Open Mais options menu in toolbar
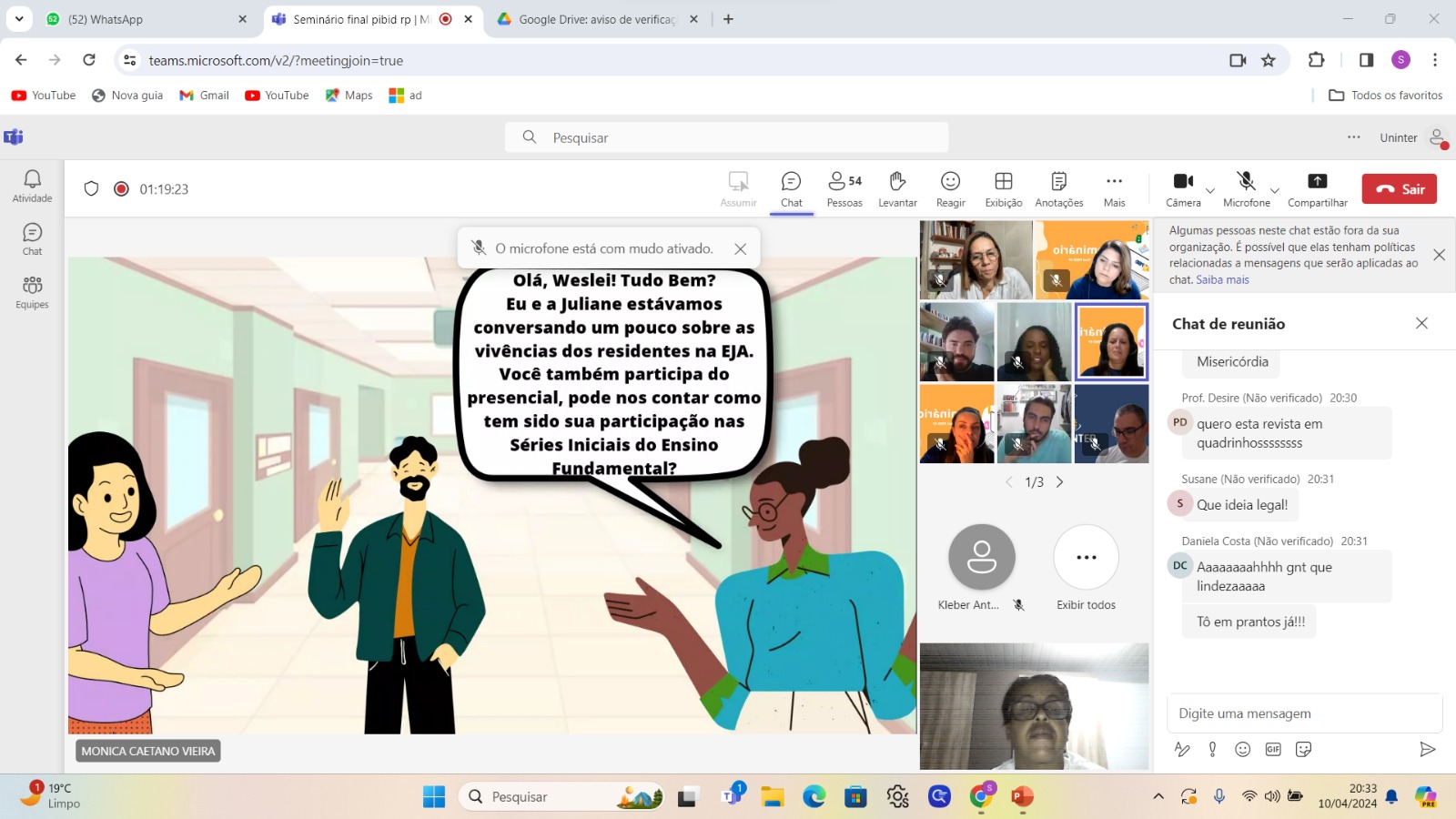The height and width of the screenshot is (819, 1456). [x=1114, y=188]
